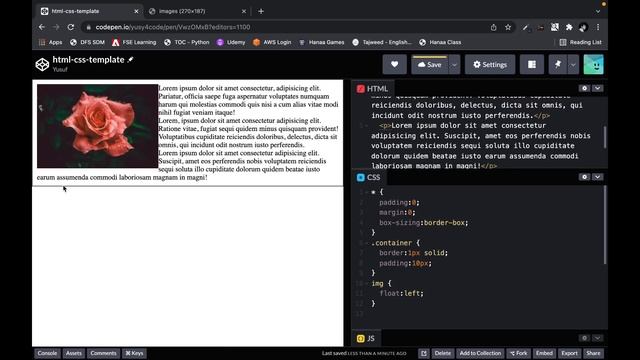640x360 pixels.
Task: Open JS editor settings gear
Action: coord(584,338)
